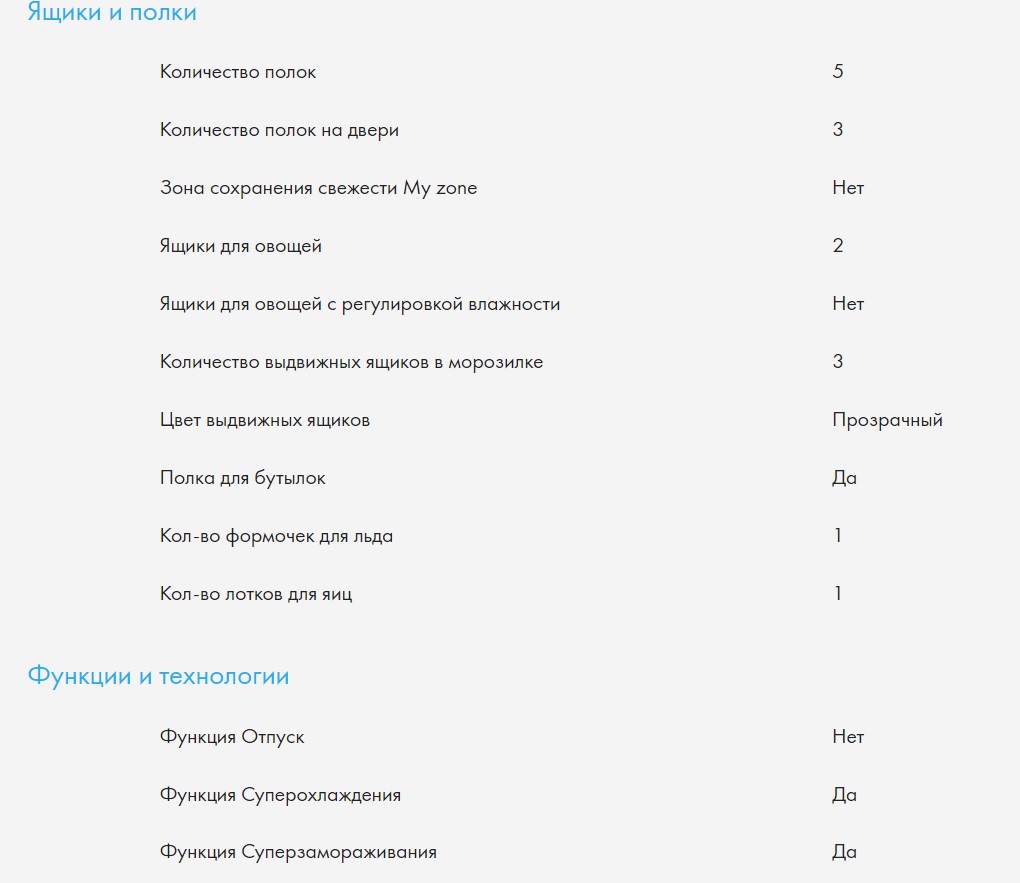Select the "Кол-во лотков для яиц" label
1020x883 pixels.
point(256,594)
